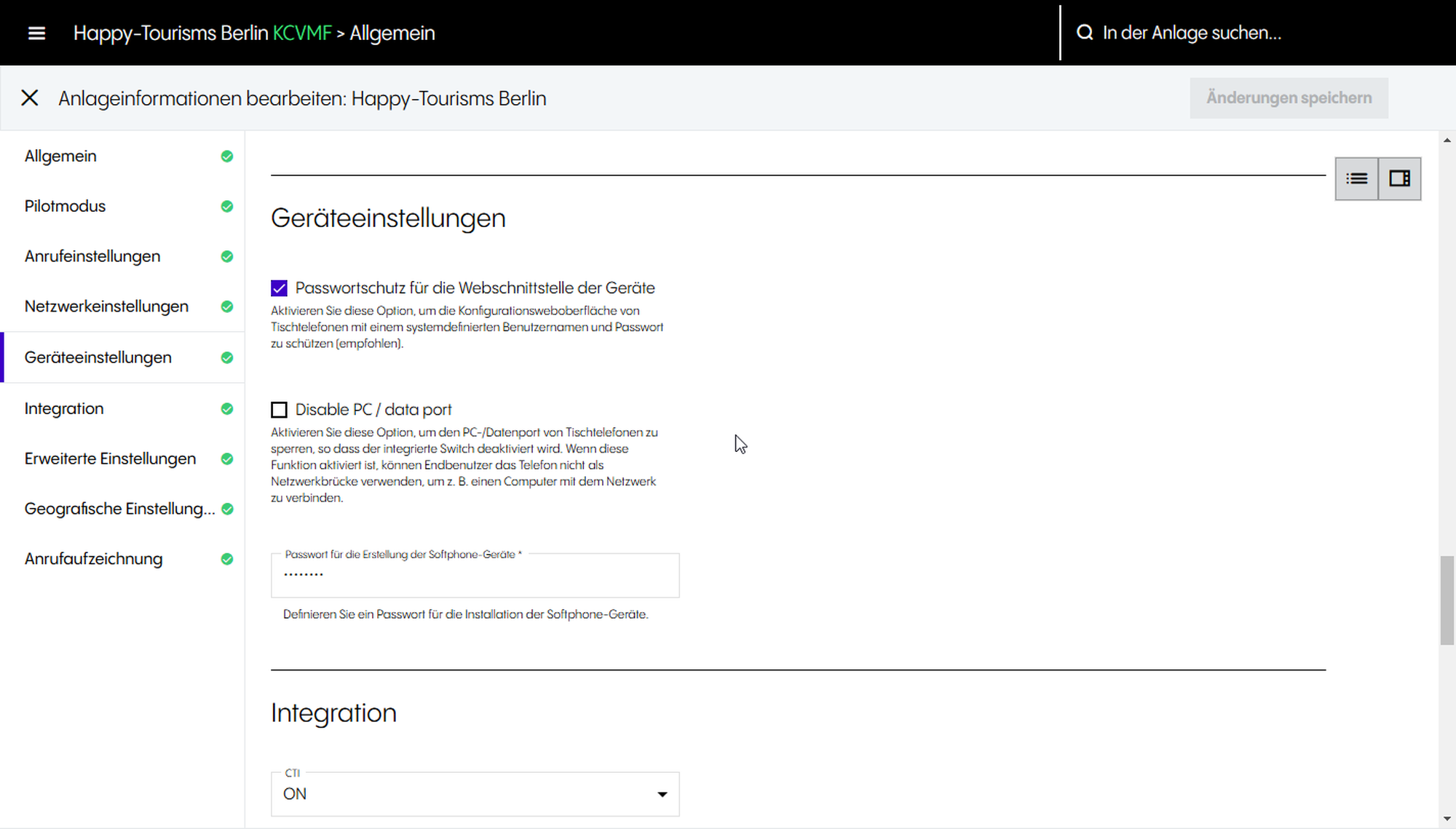The width and height of the screenshot is (1456, 829).
Task: Click green check next to Anrufaufzeichnung
Action: pos(227,559)
